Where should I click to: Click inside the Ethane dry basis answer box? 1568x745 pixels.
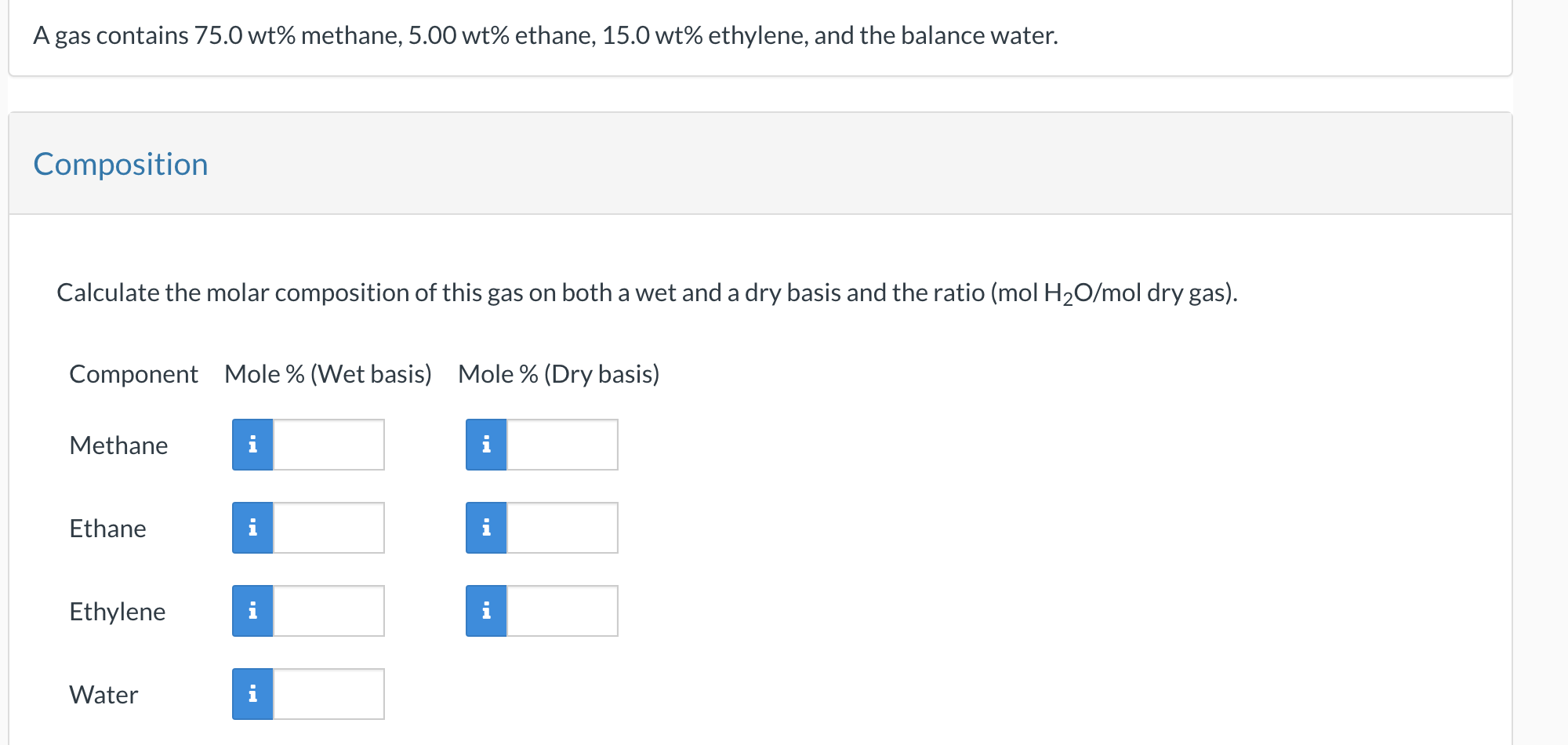[x=563, y=527]
